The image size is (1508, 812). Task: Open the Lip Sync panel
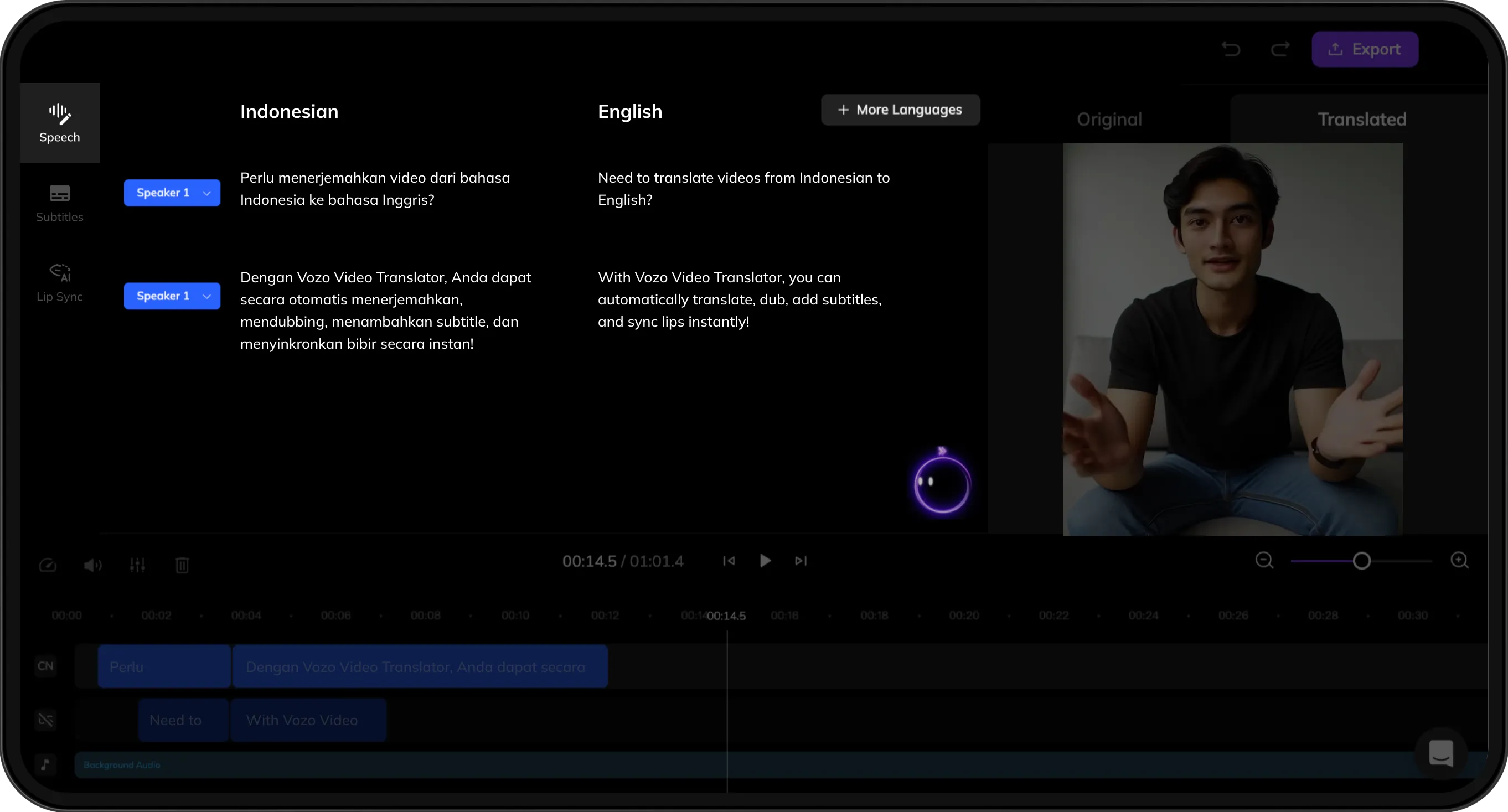pos(60,283)
